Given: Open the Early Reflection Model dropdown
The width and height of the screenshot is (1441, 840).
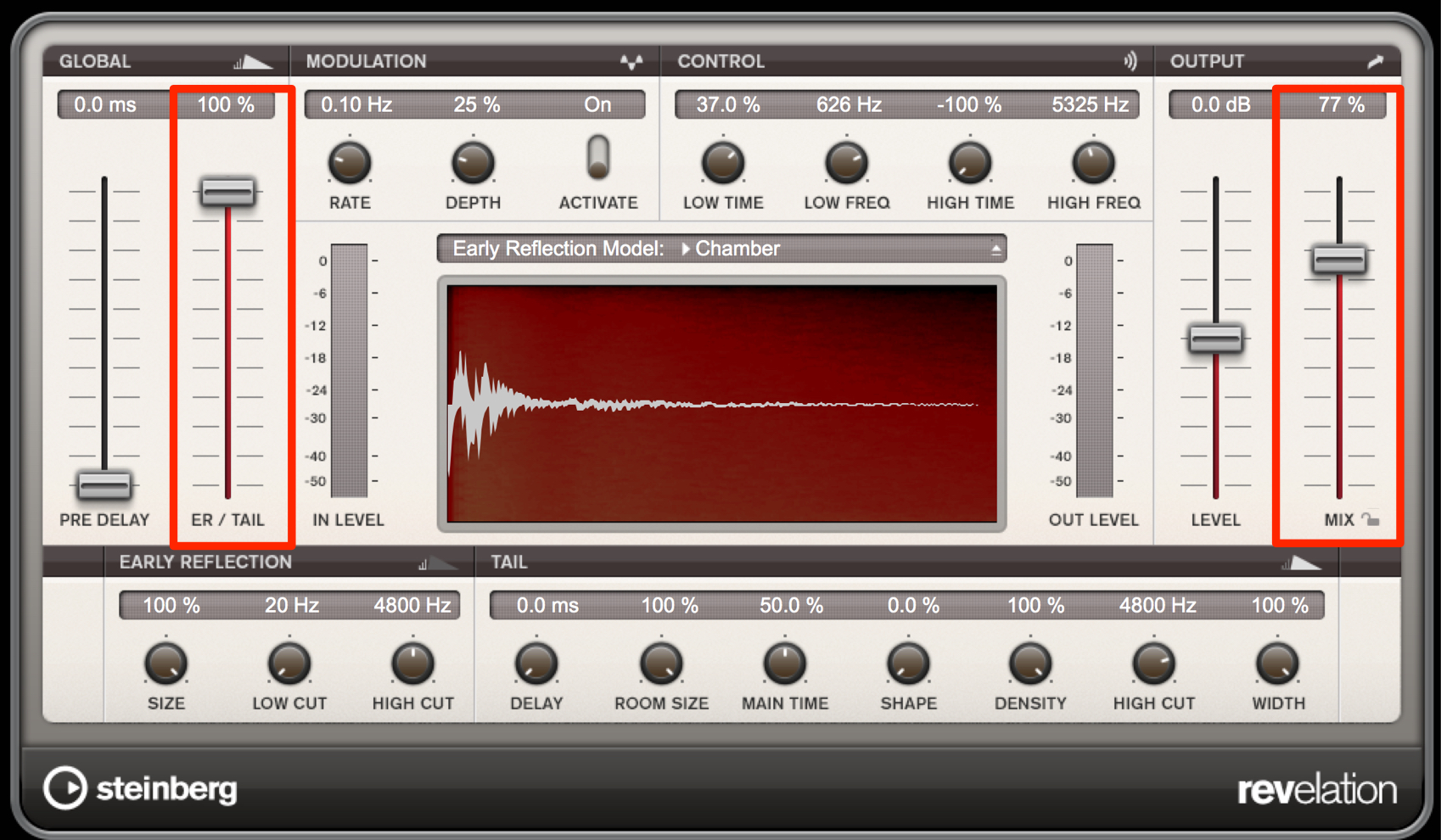Looking at the screenshot, I should [x=721, y=249].
